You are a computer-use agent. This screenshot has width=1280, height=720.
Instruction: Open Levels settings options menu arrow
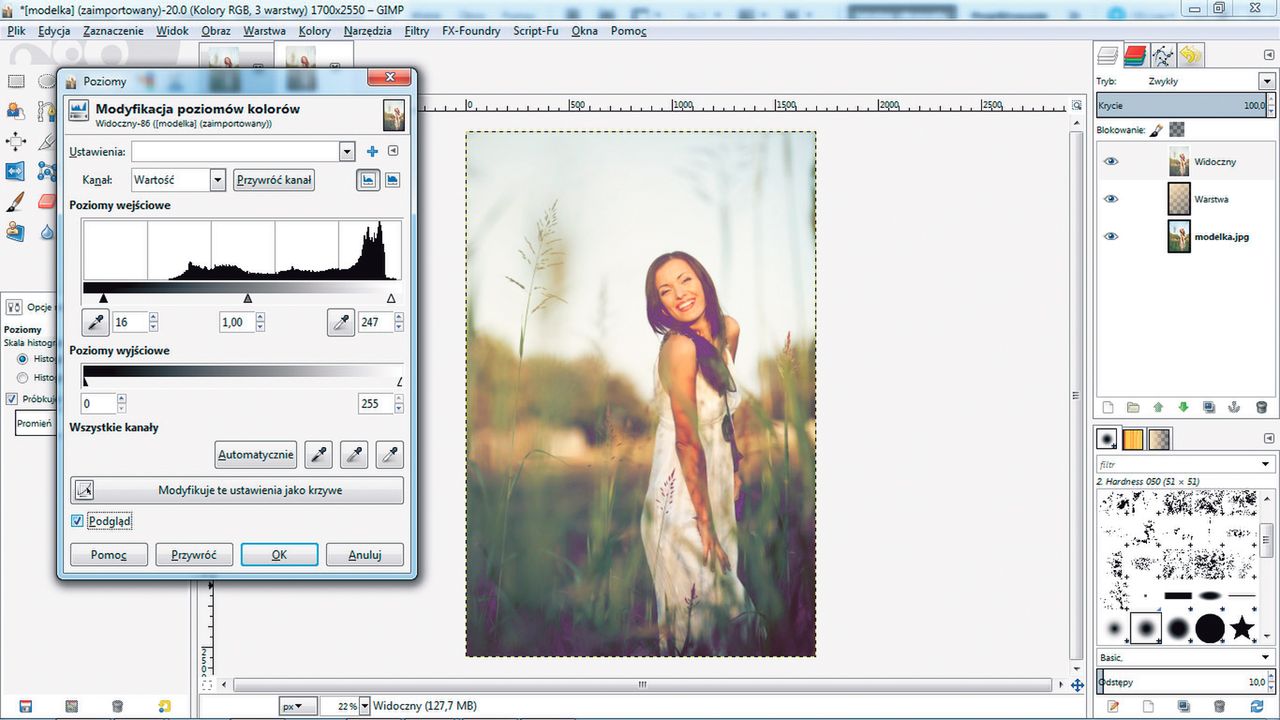[x=393, y=151]
